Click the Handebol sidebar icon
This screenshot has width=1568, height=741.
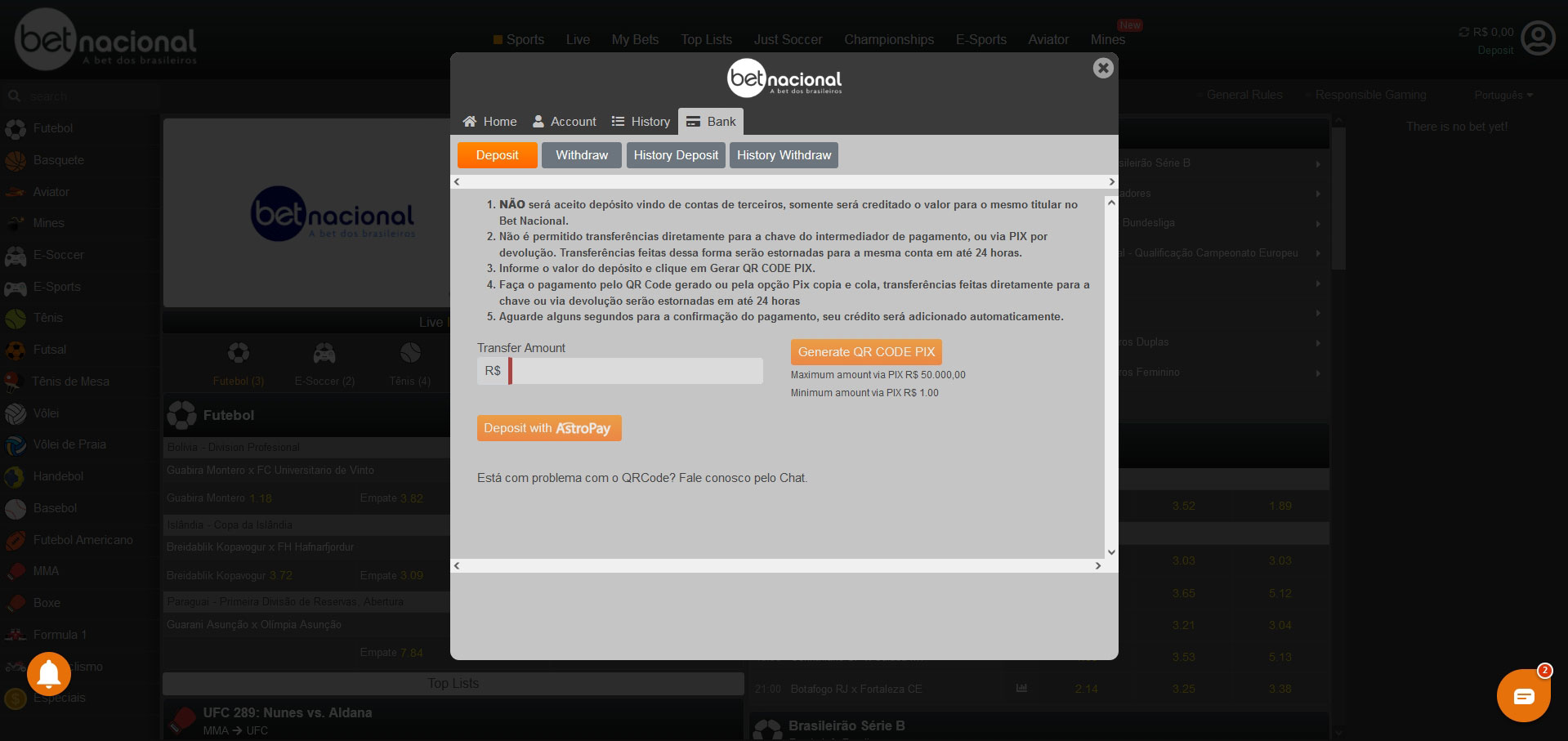point(16,477)
